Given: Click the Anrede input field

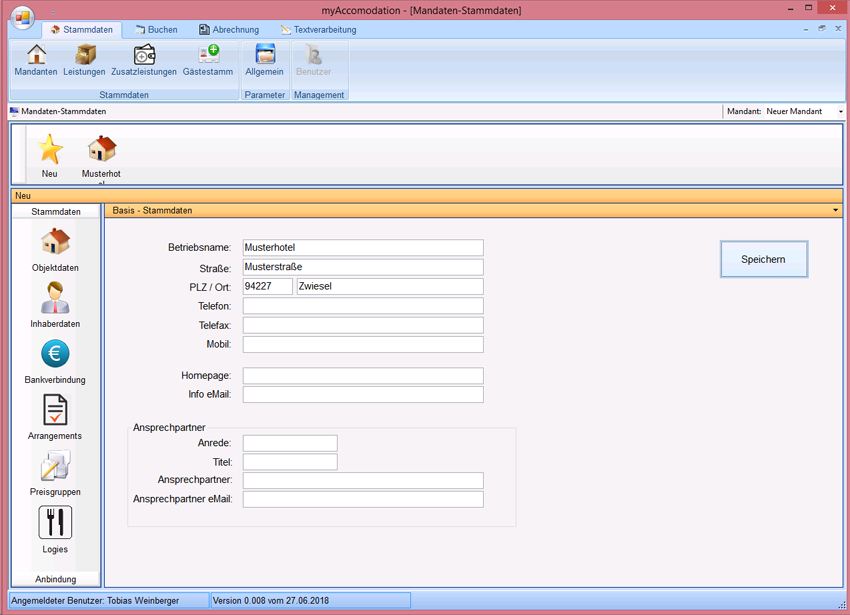Looking at the screenshot, I should tap(290, 443).
